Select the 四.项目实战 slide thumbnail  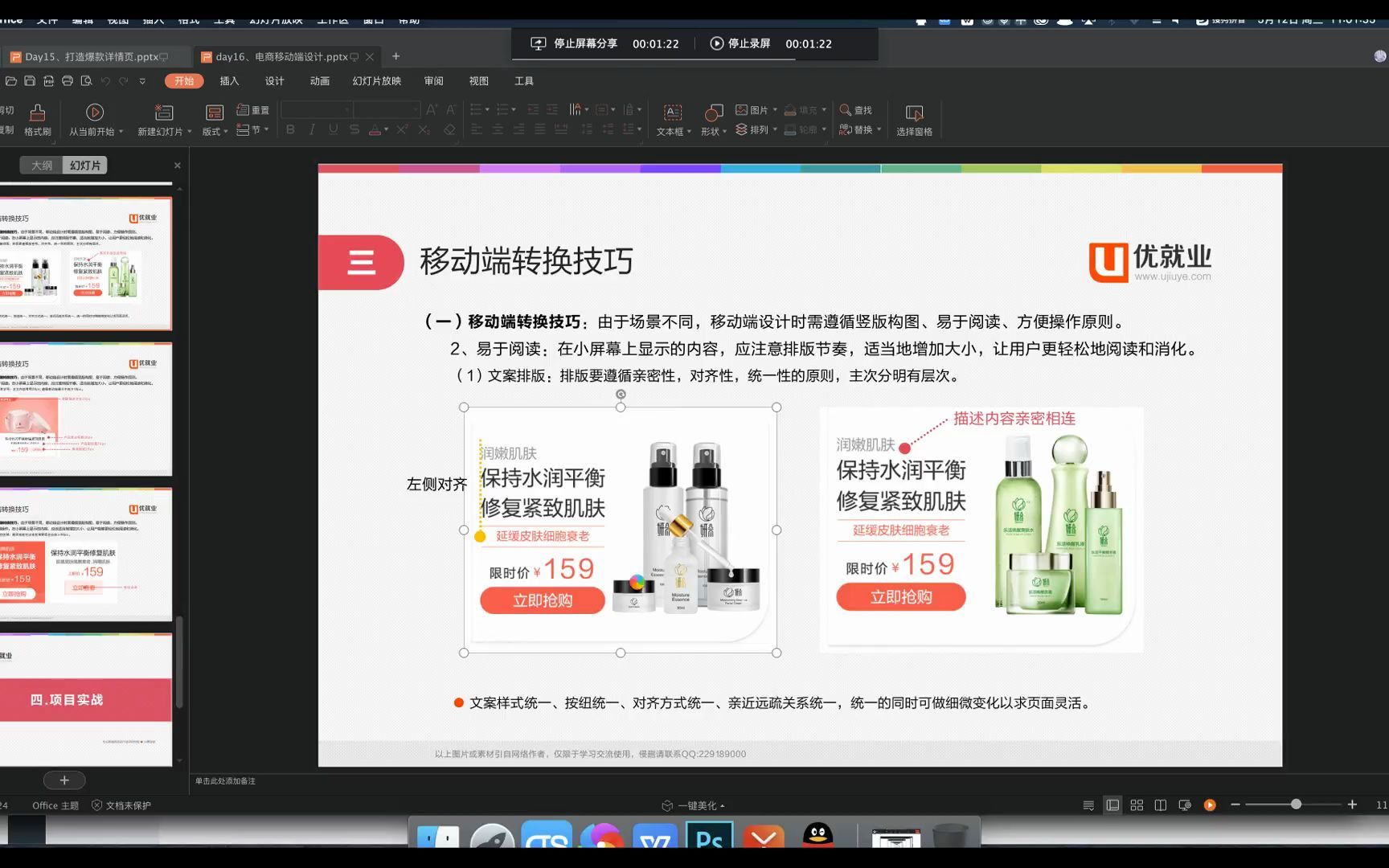click(x=85, y=700)
